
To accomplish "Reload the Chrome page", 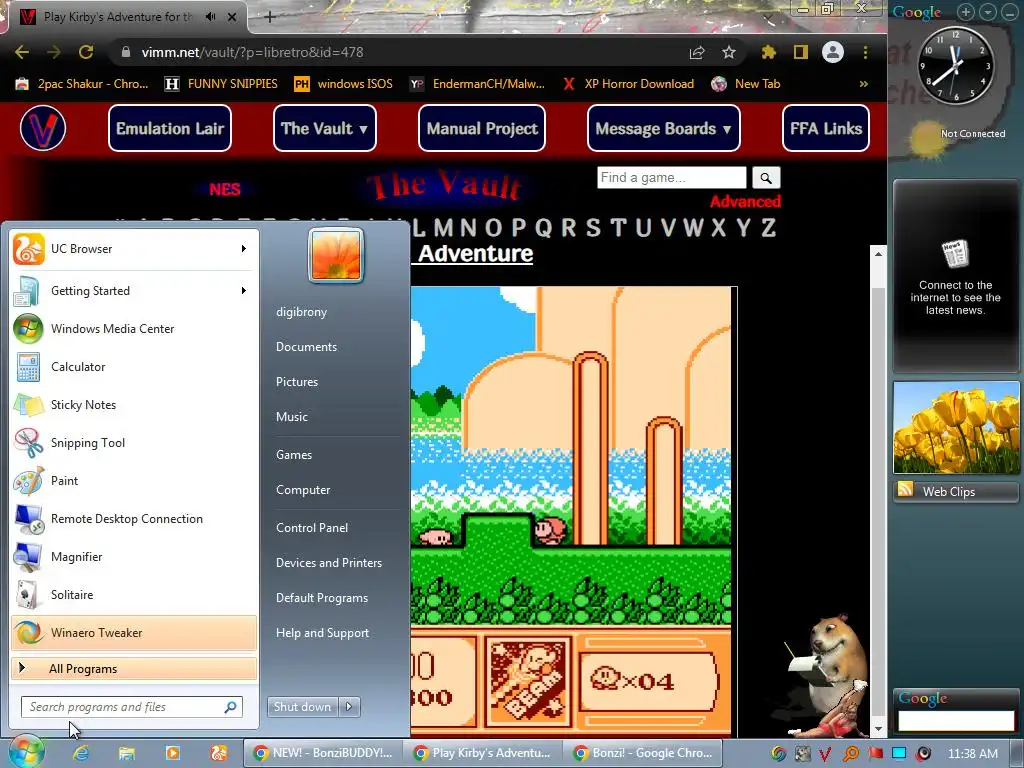I will [86, 52].
